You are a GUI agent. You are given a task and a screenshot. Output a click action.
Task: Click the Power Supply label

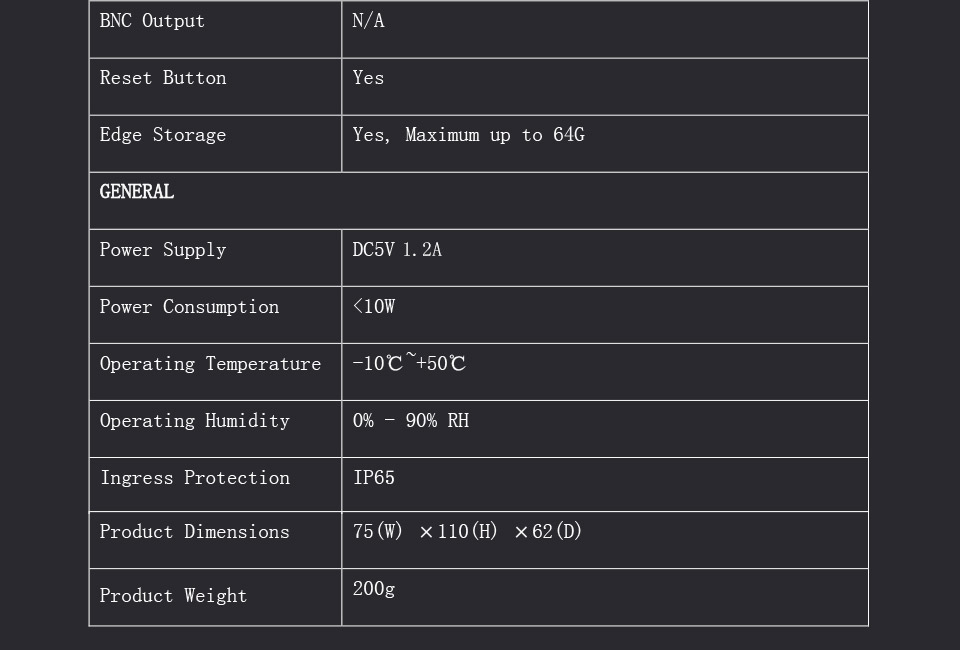click(x=163, y=250)
